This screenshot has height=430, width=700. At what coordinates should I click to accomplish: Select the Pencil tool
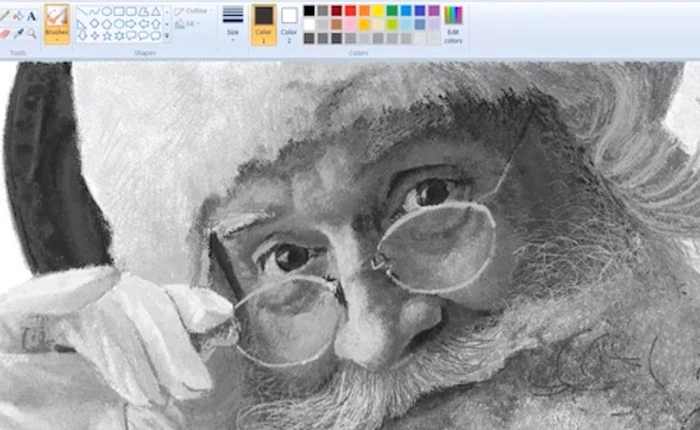(x=5, y=16)
